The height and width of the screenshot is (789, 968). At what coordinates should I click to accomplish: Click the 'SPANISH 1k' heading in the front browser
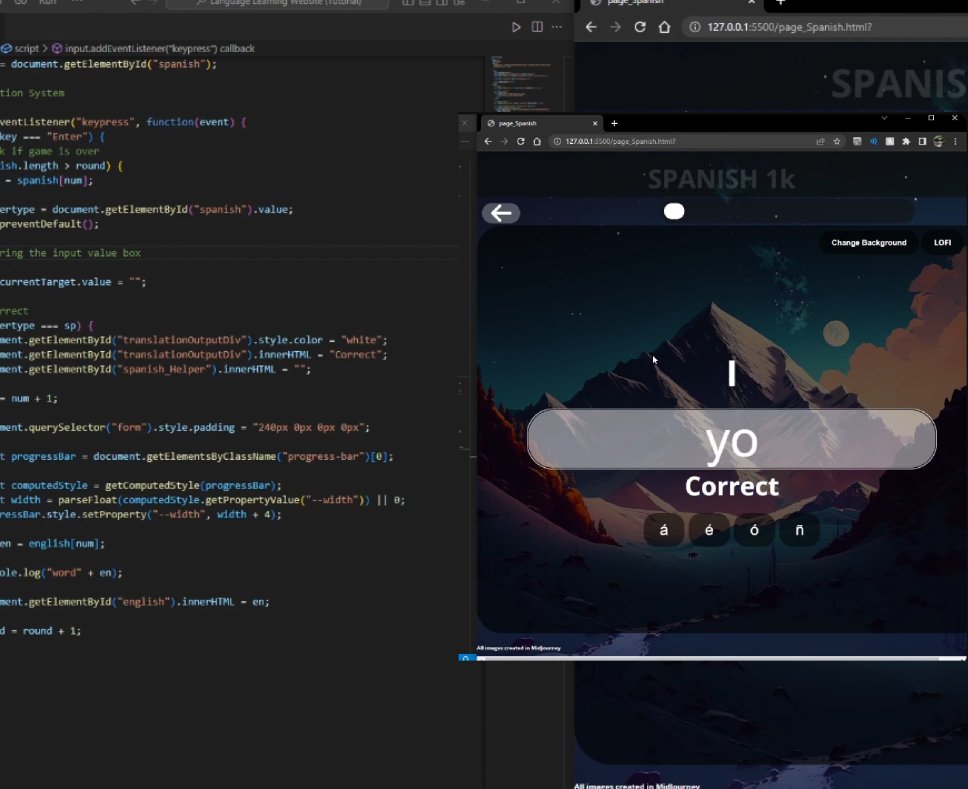pos(721,179)
